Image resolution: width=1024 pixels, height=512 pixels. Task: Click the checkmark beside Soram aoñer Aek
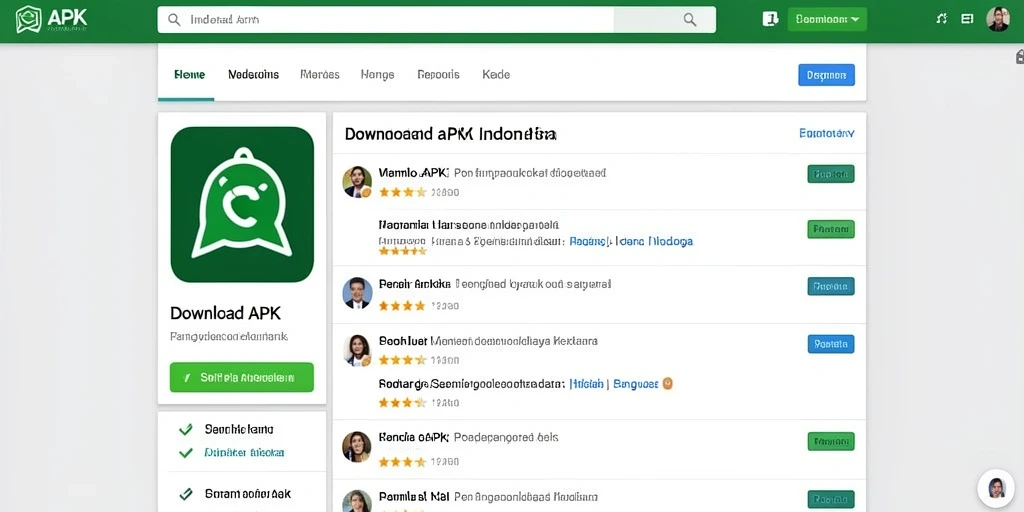185,494
